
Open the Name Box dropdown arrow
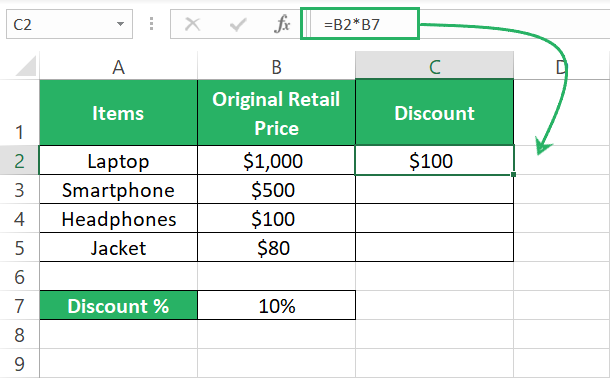(120, 24)
